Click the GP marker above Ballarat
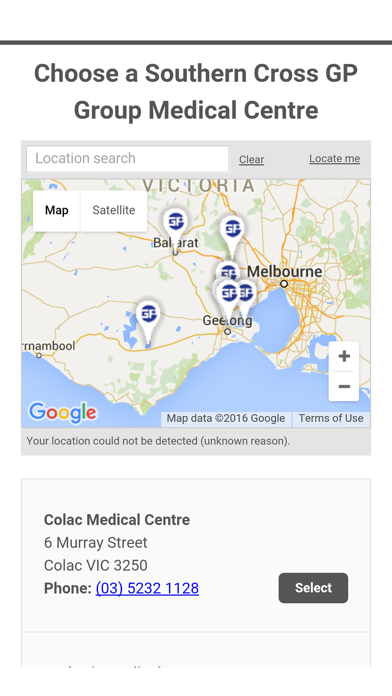The image size is (392, 696). click(175, 221)
